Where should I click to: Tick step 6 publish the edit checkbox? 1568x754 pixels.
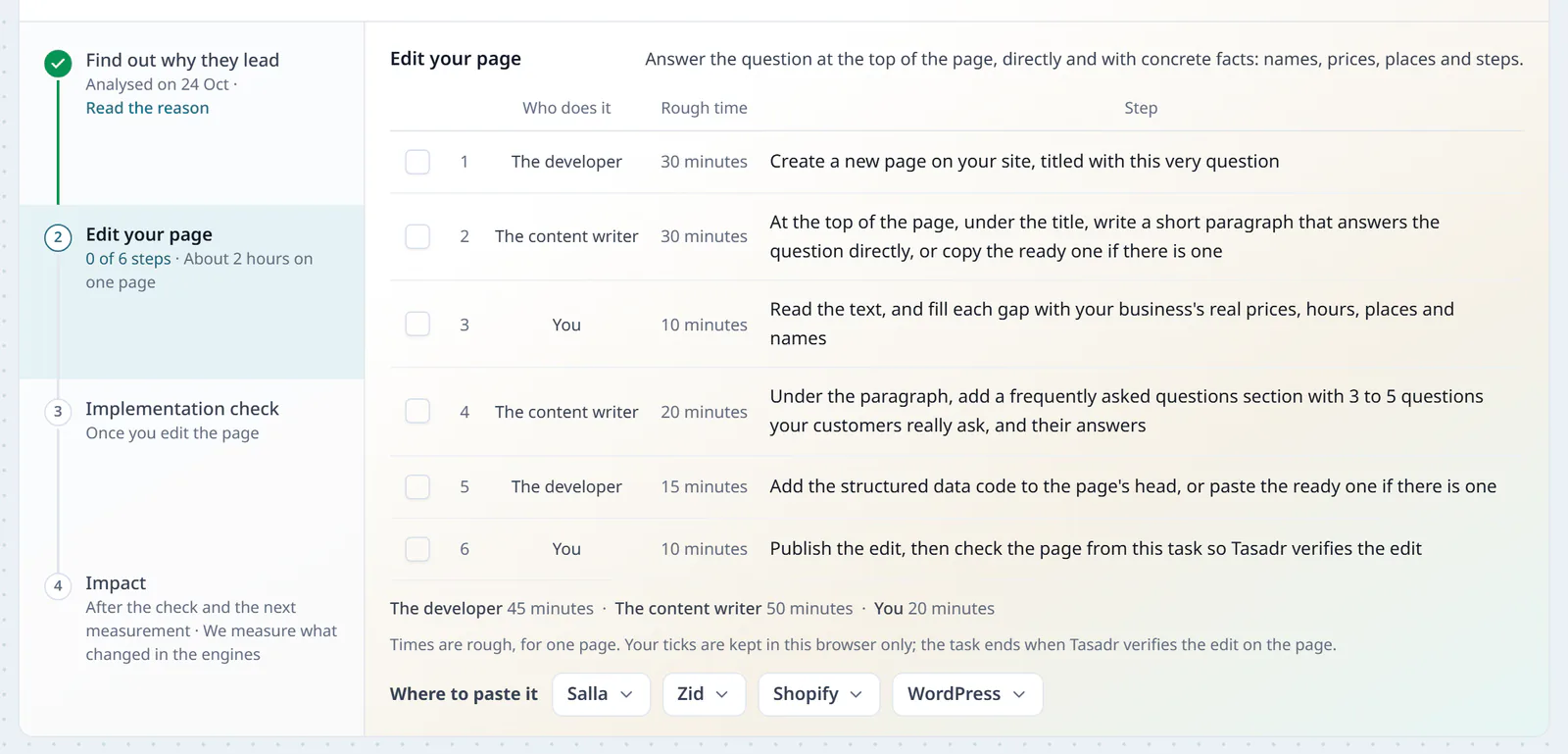point(417,549)
